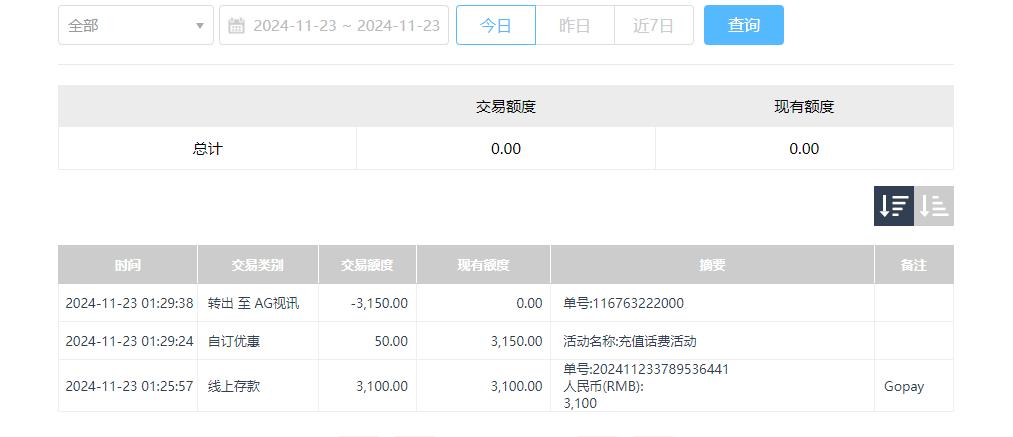Click the 摘要 column header
This screenshot has height=437, width=1013.
712,265
